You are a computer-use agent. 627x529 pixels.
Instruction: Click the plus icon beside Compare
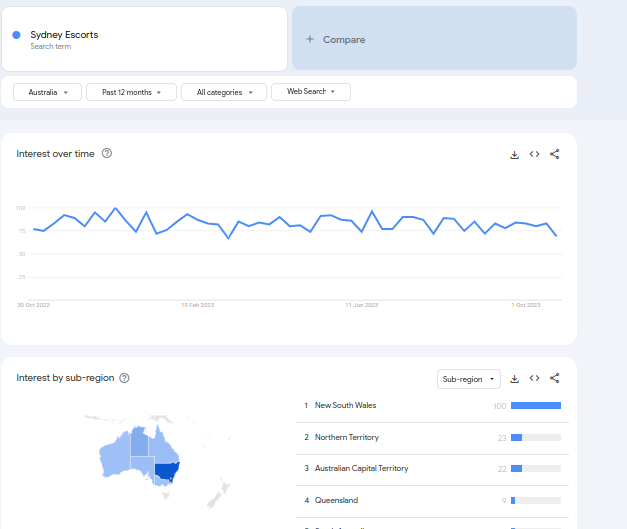coord(310,40)
